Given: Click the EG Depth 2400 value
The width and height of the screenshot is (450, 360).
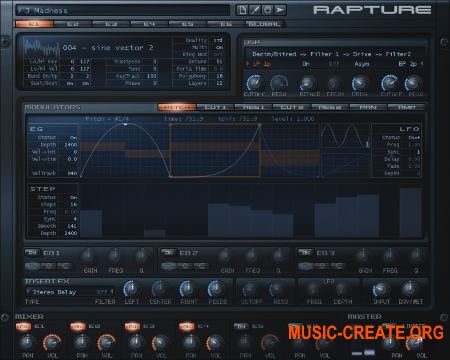Looking at the screenshot, I should (x=70, y=145).
